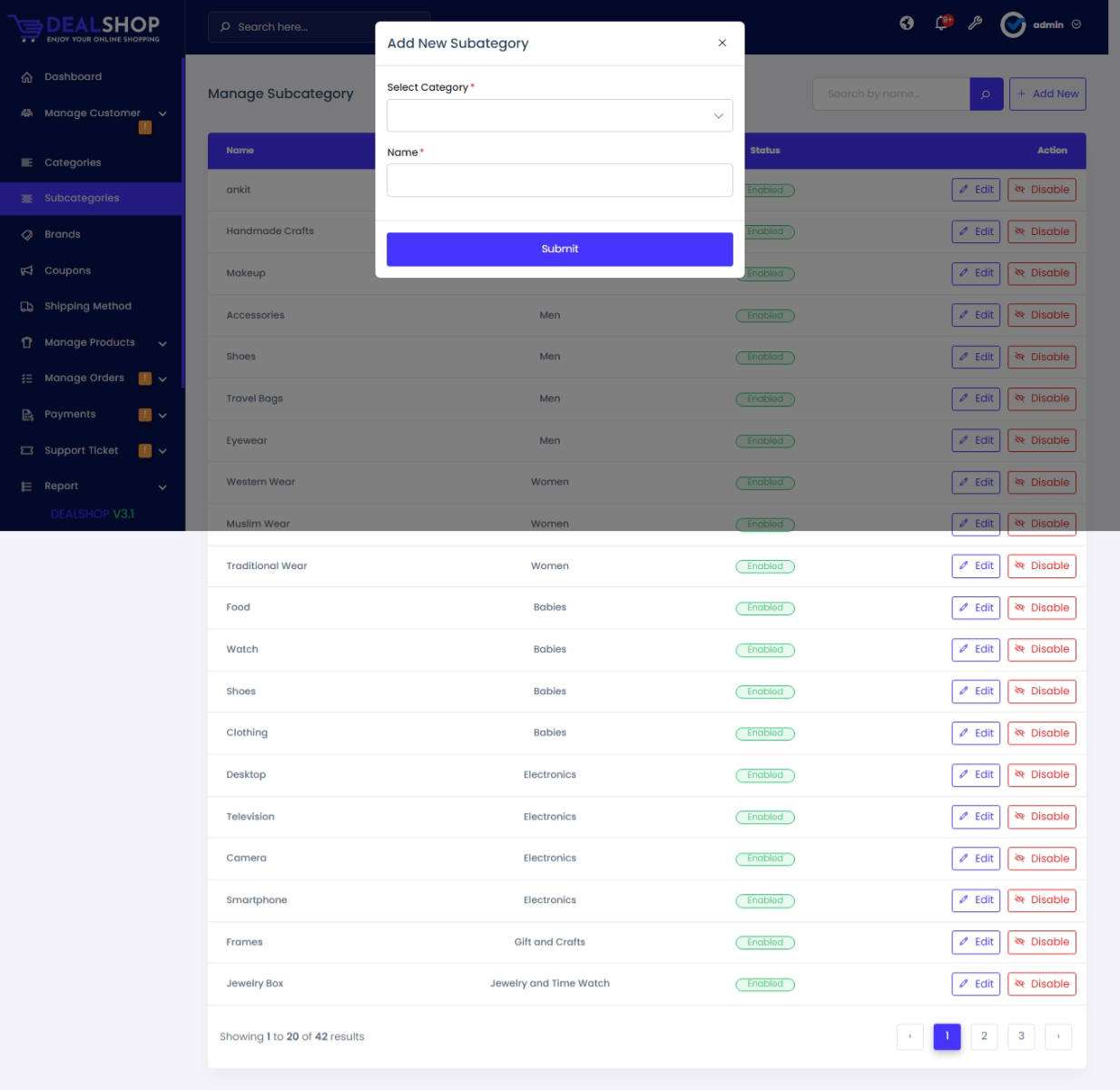Click the admin profile avatar
The image size is (1120, 1090).
click(1013, 25)
